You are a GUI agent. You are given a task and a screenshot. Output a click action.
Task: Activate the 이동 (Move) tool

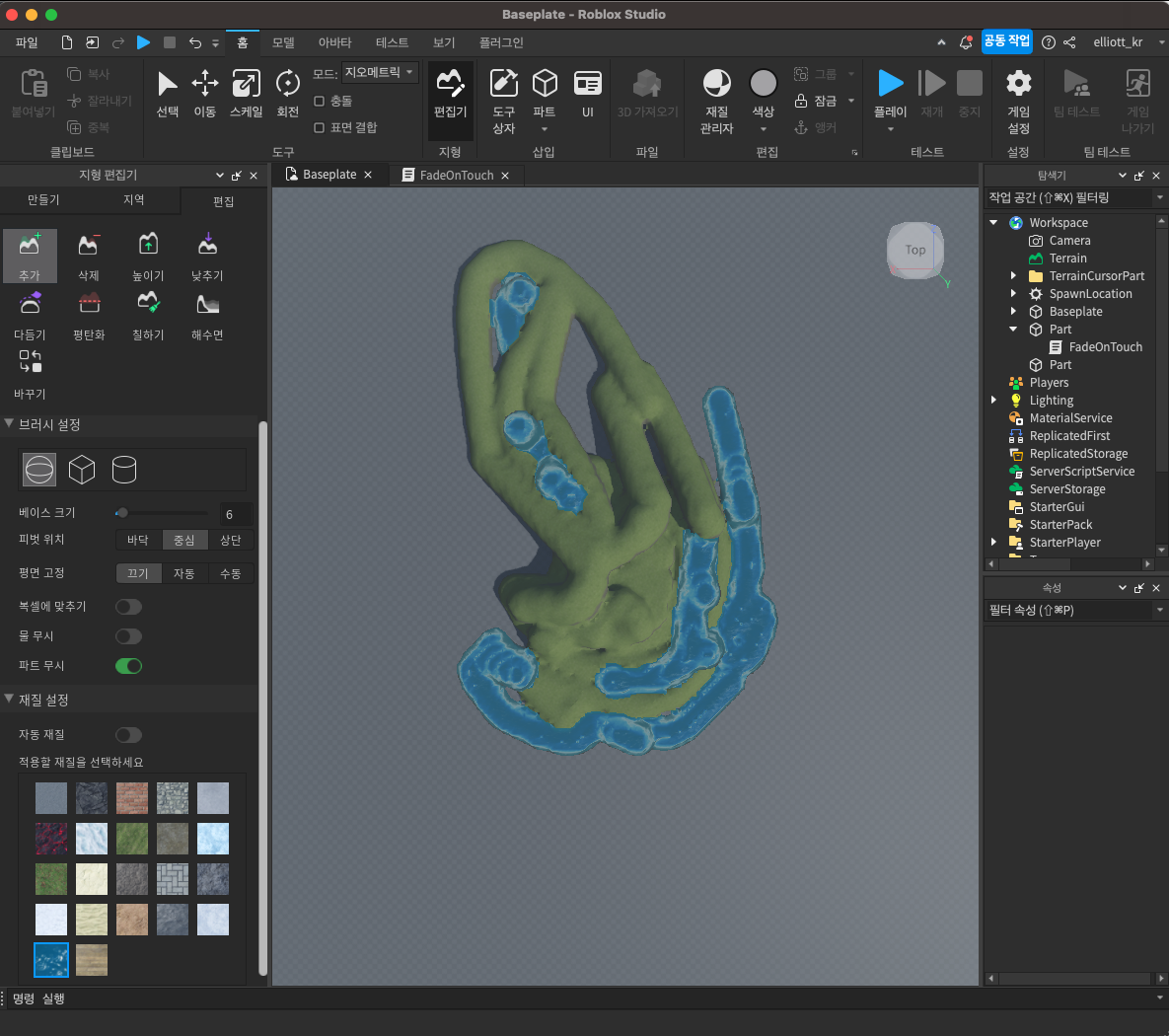[205, 93]
